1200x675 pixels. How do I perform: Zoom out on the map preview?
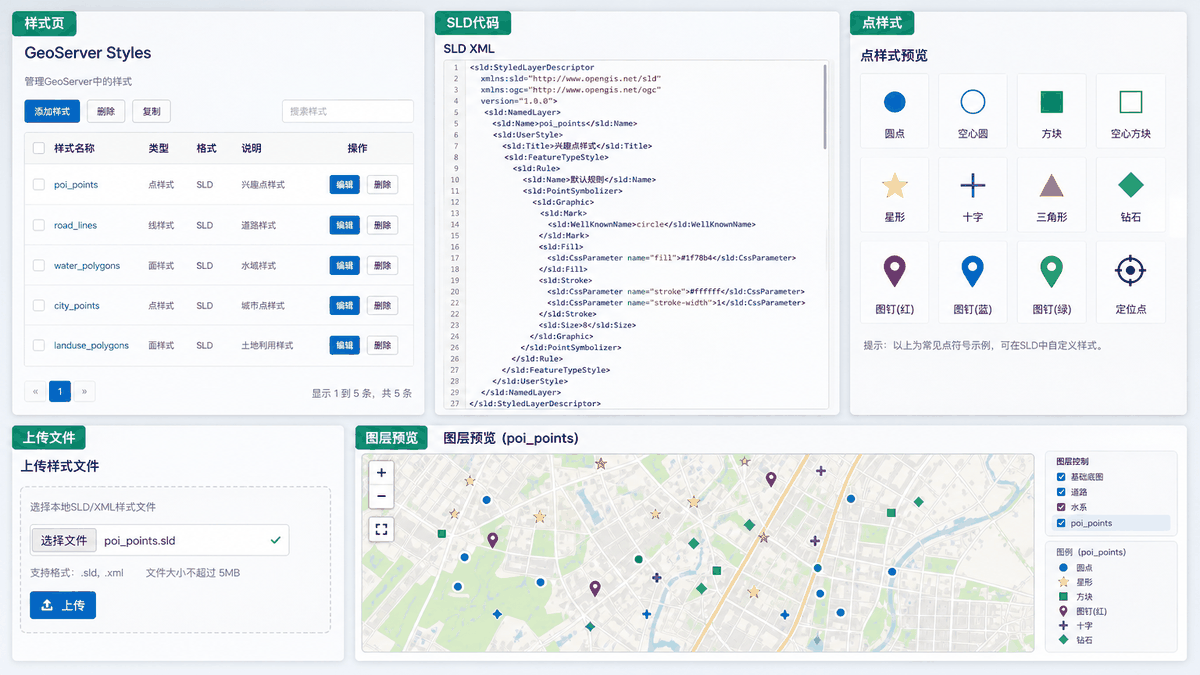[381, 496]
